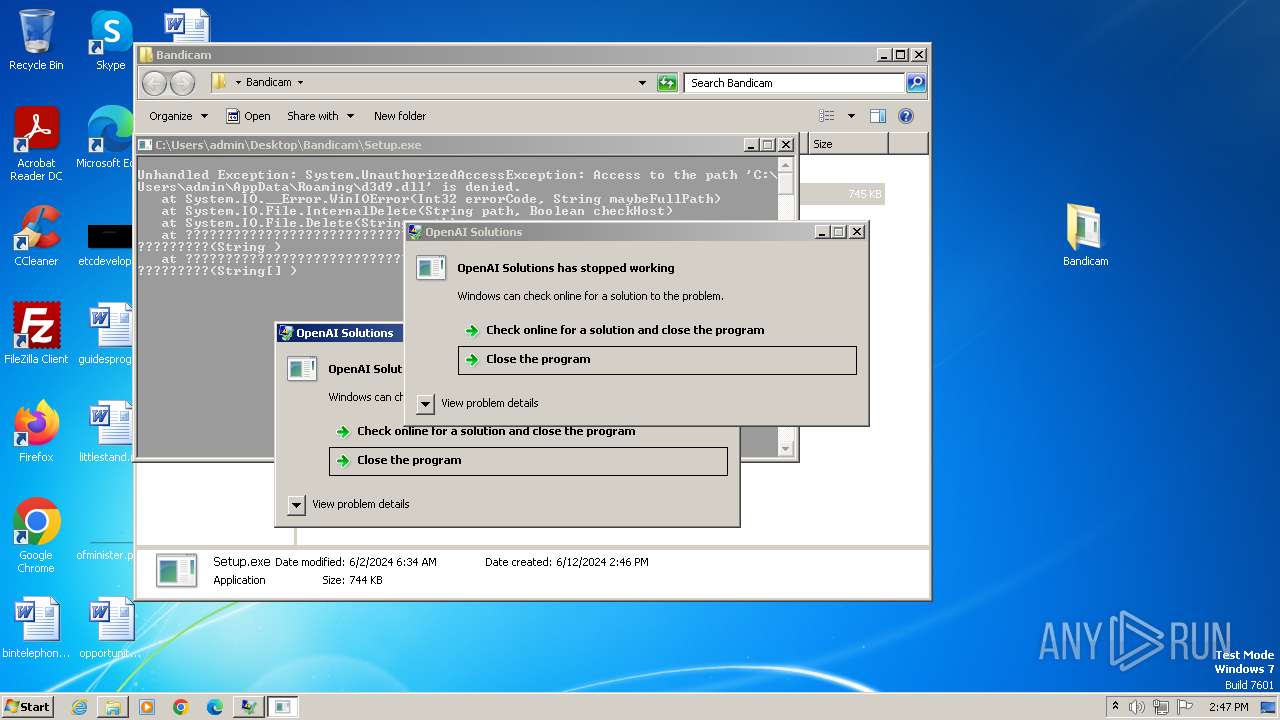Open the CCleaner desktop shortcut
1280x720 pixels.
point(36,235)
